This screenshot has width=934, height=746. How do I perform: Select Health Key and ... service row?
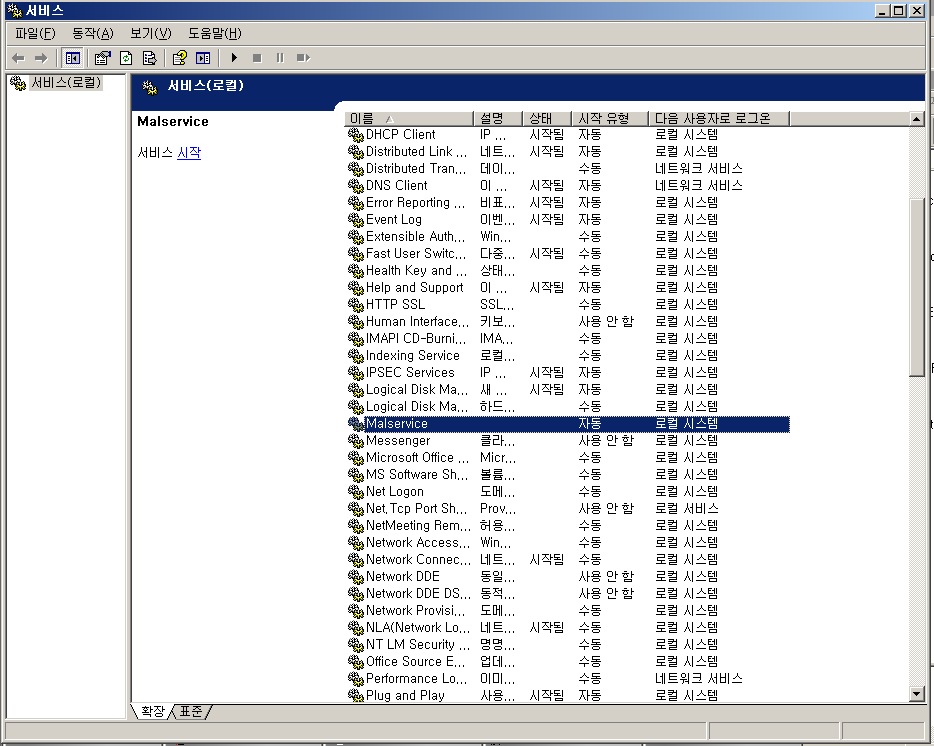pos(568,271)
